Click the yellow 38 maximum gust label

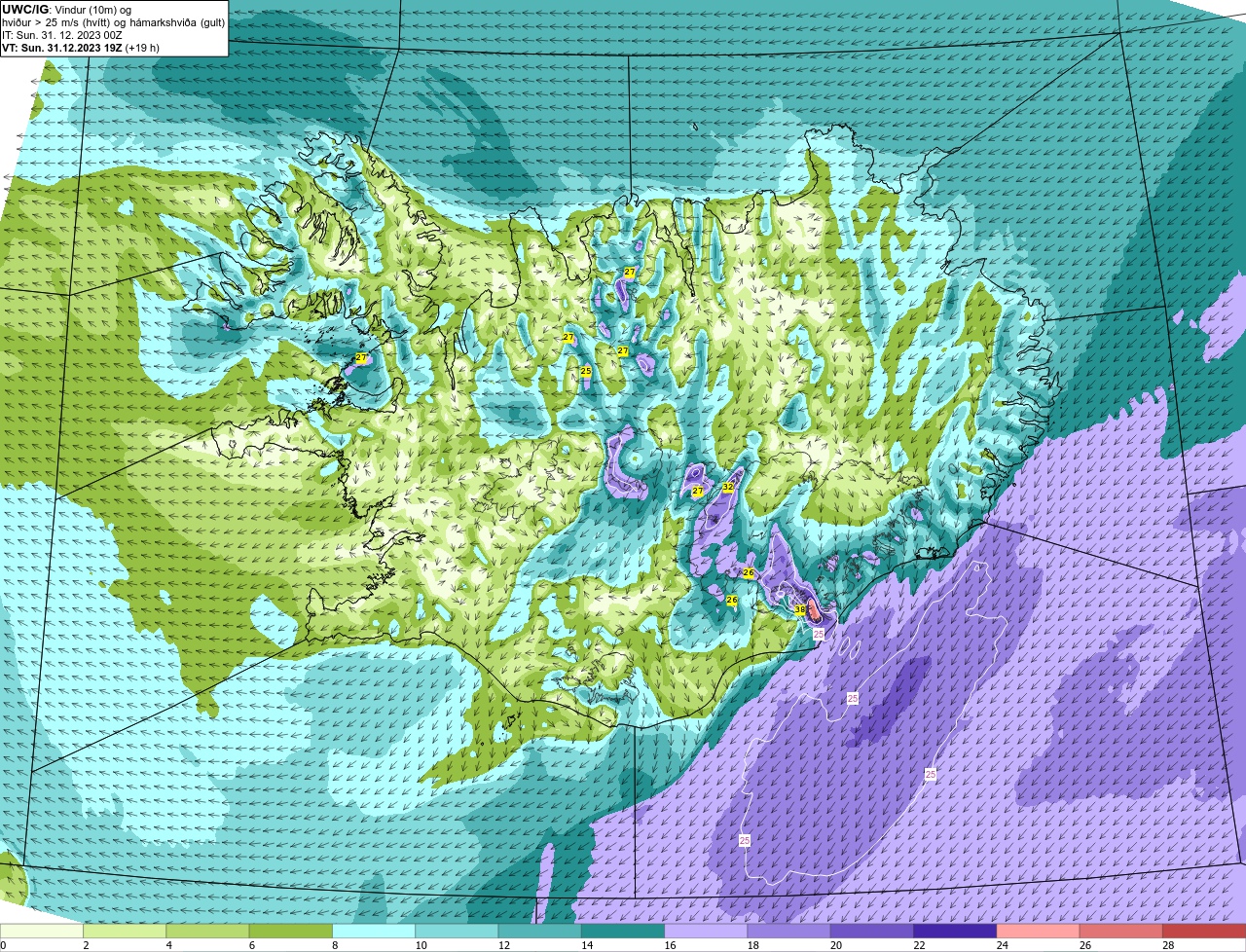[800, 610]
